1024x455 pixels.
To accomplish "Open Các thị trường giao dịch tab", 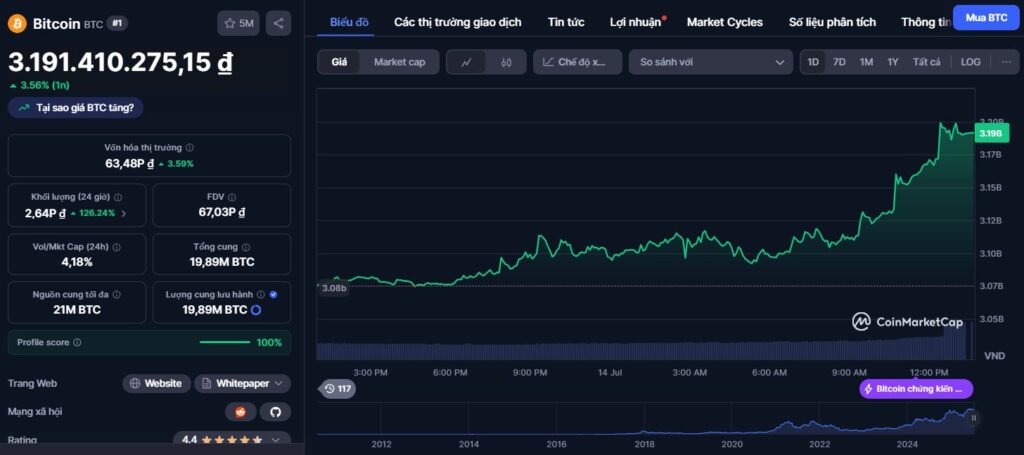I will [x=458, y=22].
